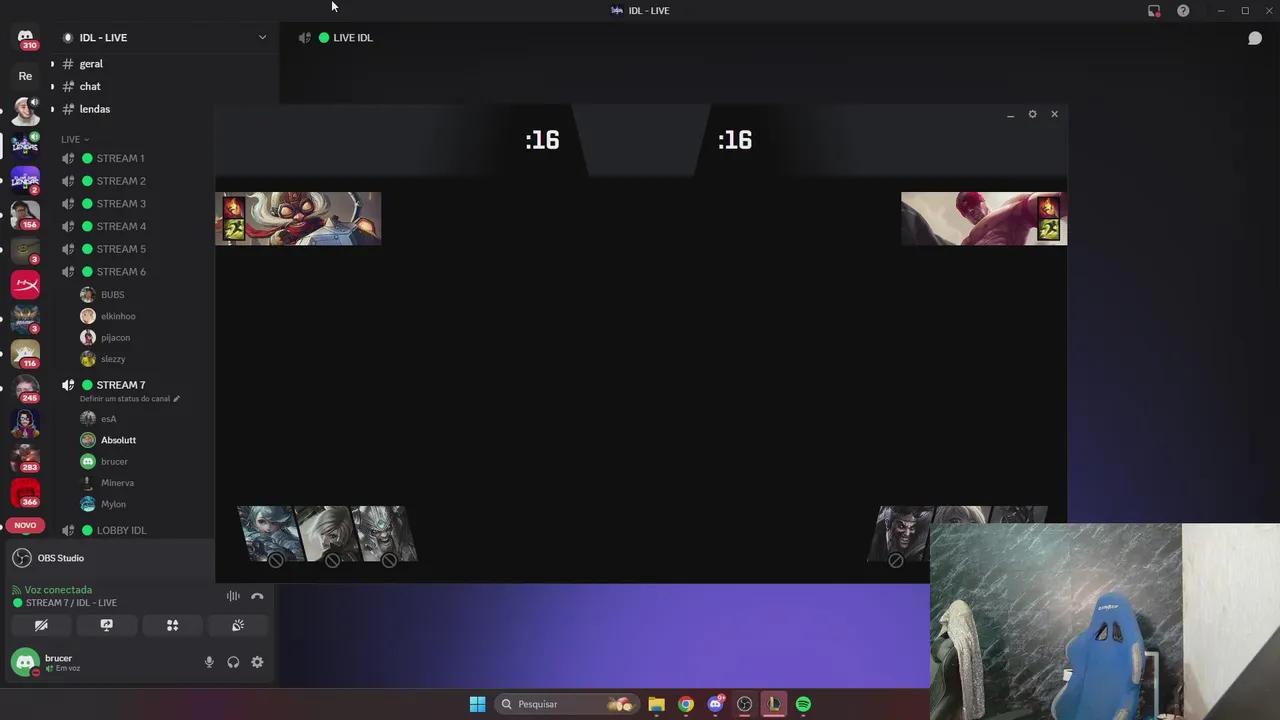Toggle microphone mute

tap(209, 662)
